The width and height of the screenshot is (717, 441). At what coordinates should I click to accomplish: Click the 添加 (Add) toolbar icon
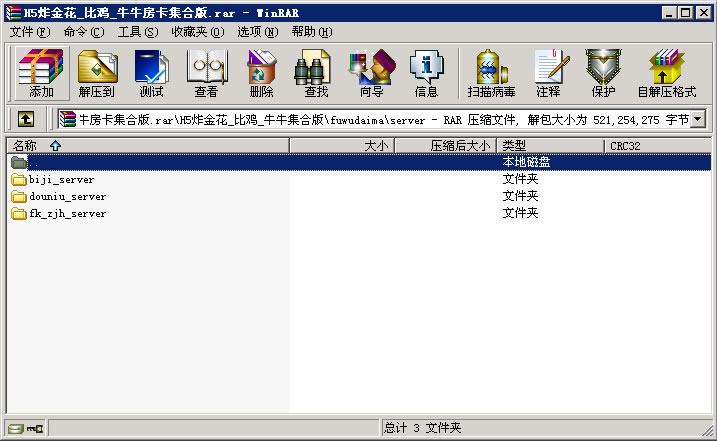coord(41,73)
